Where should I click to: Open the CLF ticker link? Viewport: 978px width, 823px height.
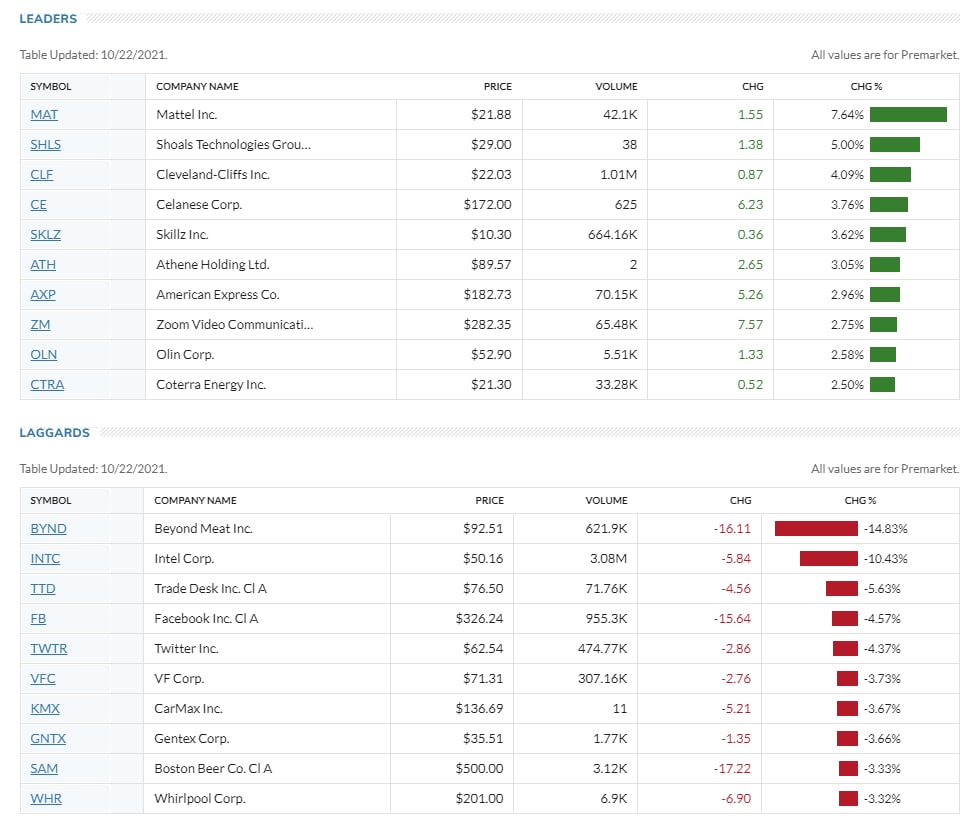(42, 175)
